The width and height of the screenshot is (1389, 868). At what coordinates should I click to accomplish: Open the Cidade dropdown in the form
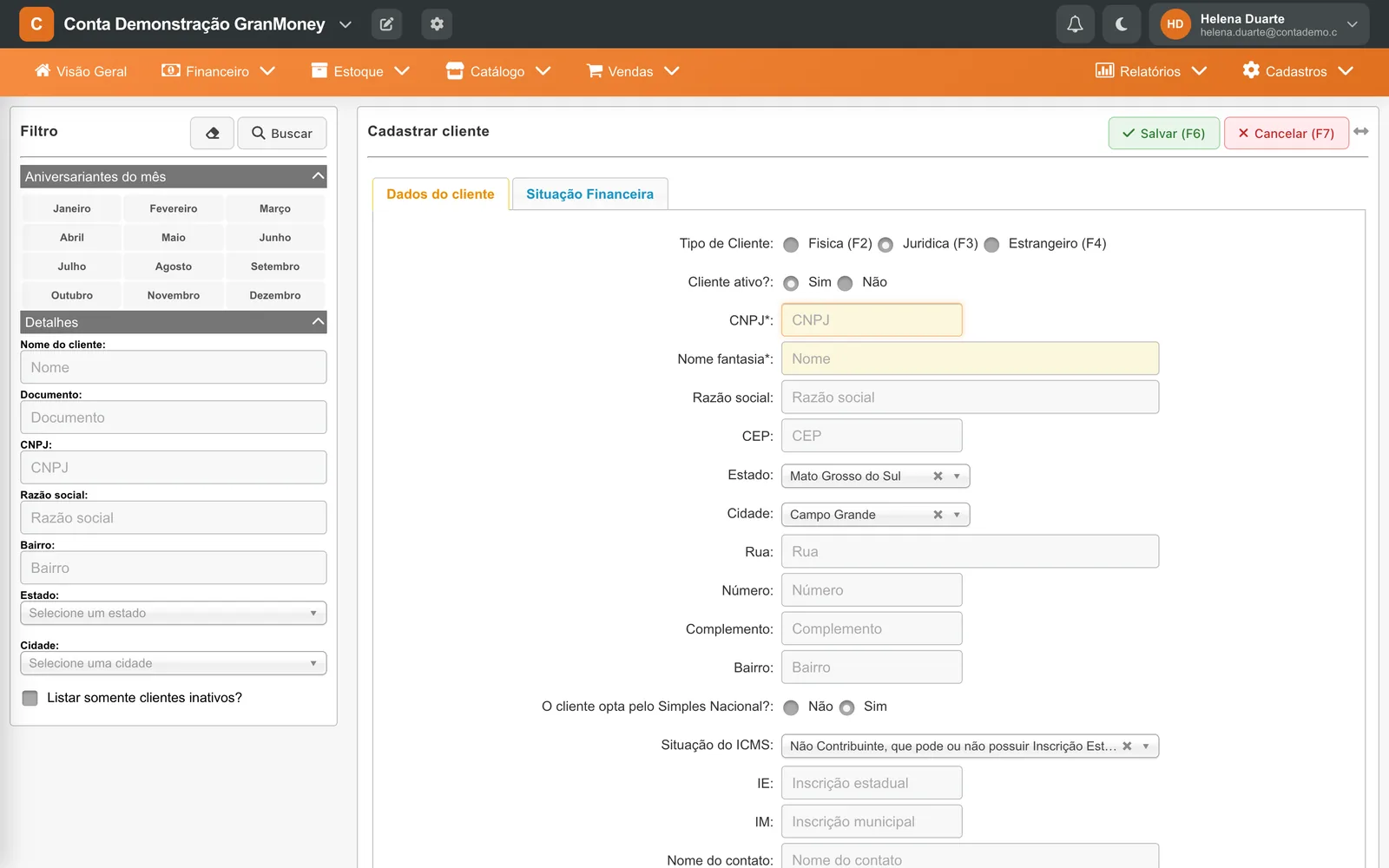pyautogui.click(x=875, y=515)
